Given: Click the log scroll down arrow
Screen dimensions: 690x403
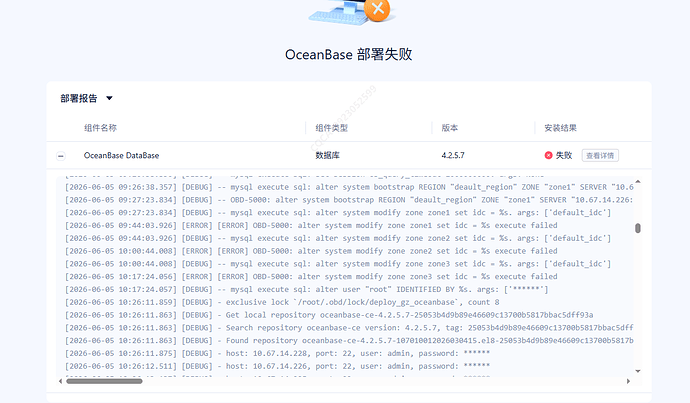Looking at the screenshot, I should point(638,371).
